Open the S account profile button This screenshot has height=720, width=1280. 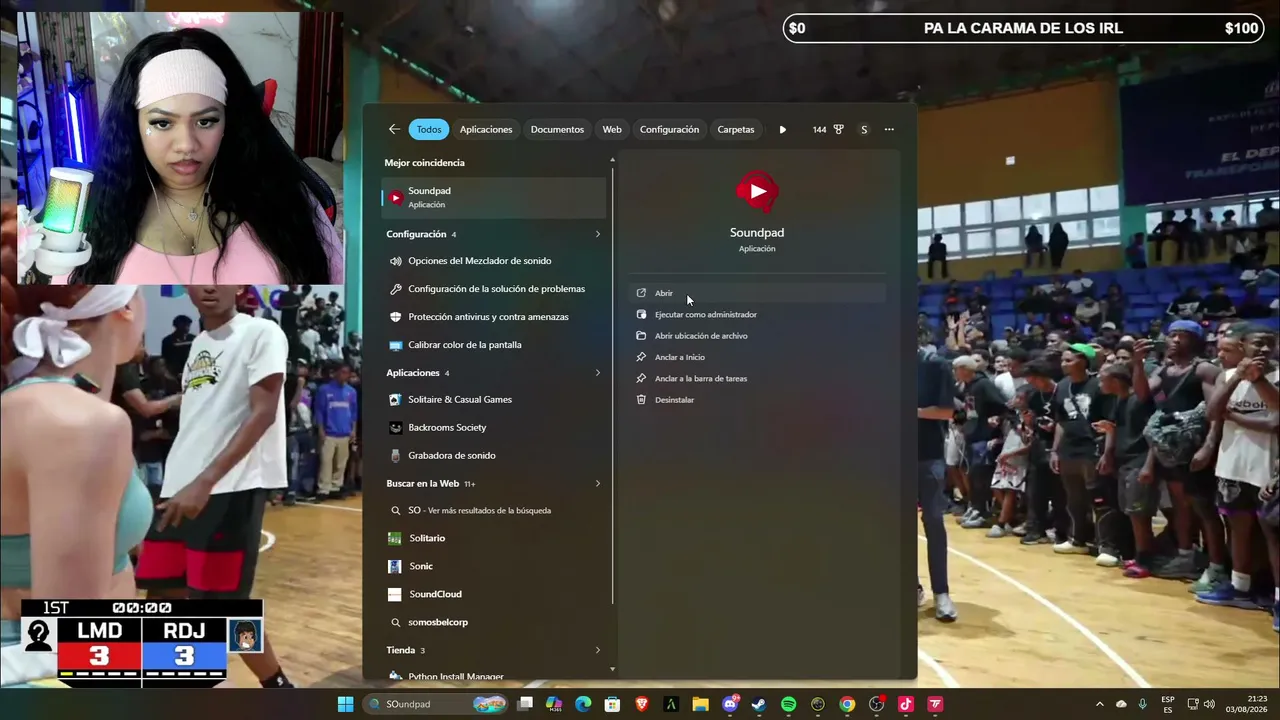click(x=864, y=129)
